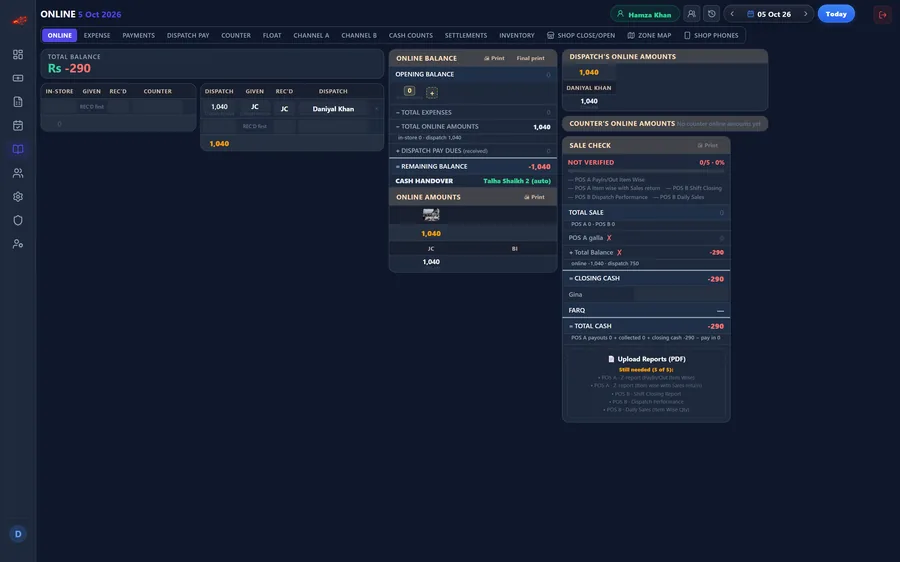Open the FLOAT tab
The width and height of the screenshot is (900, 562).
pyautogui.click(x=272, y=35)
